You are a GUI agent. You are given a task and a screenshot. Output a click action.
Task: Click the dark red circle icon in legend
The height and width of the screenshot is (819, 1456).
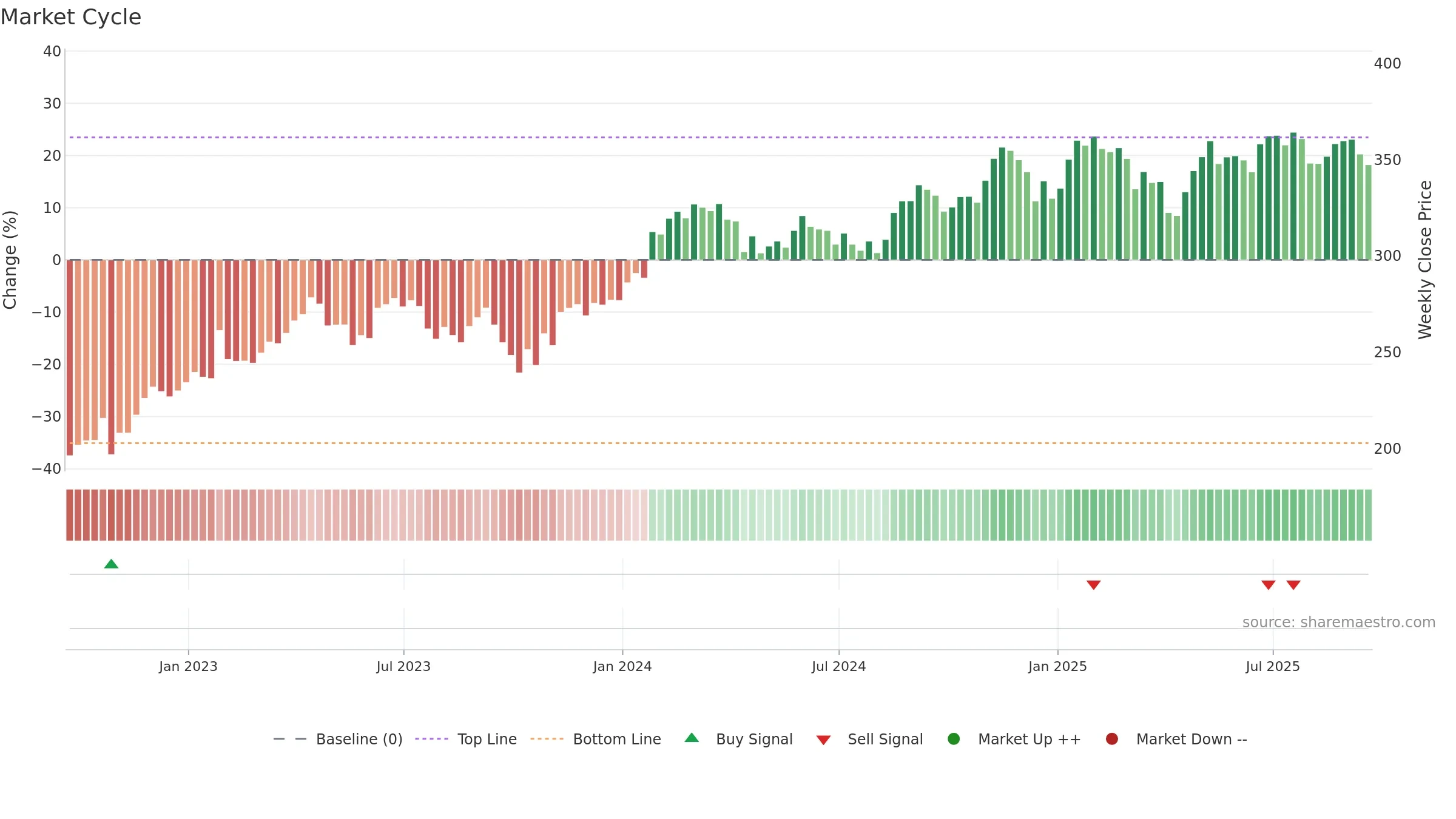coord(1112,739)
